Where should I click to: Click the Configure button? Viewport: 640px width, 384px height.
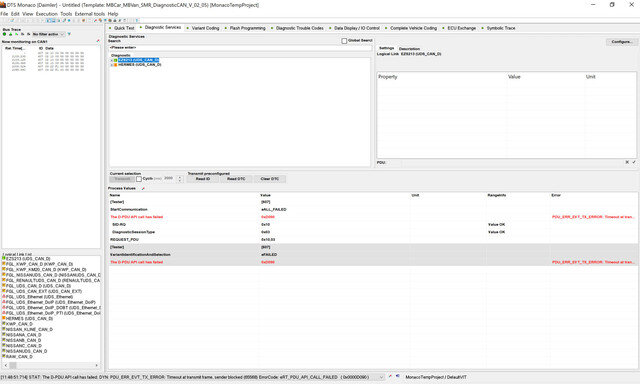click(x=621, y=42)
